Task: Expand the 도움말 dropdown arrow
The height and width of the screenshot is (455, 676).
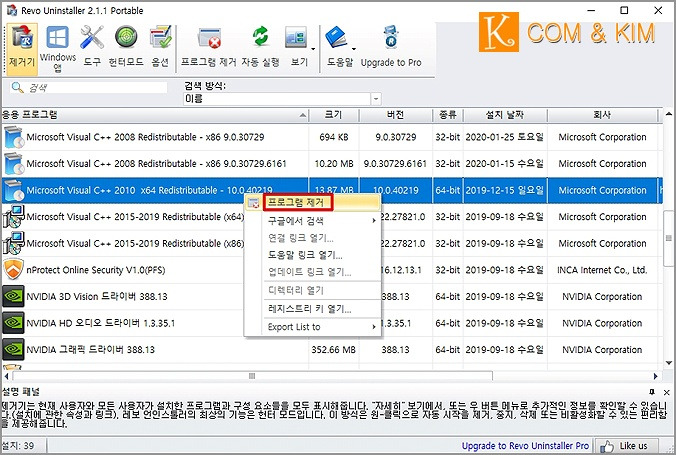Action: [x=354, y=48]
